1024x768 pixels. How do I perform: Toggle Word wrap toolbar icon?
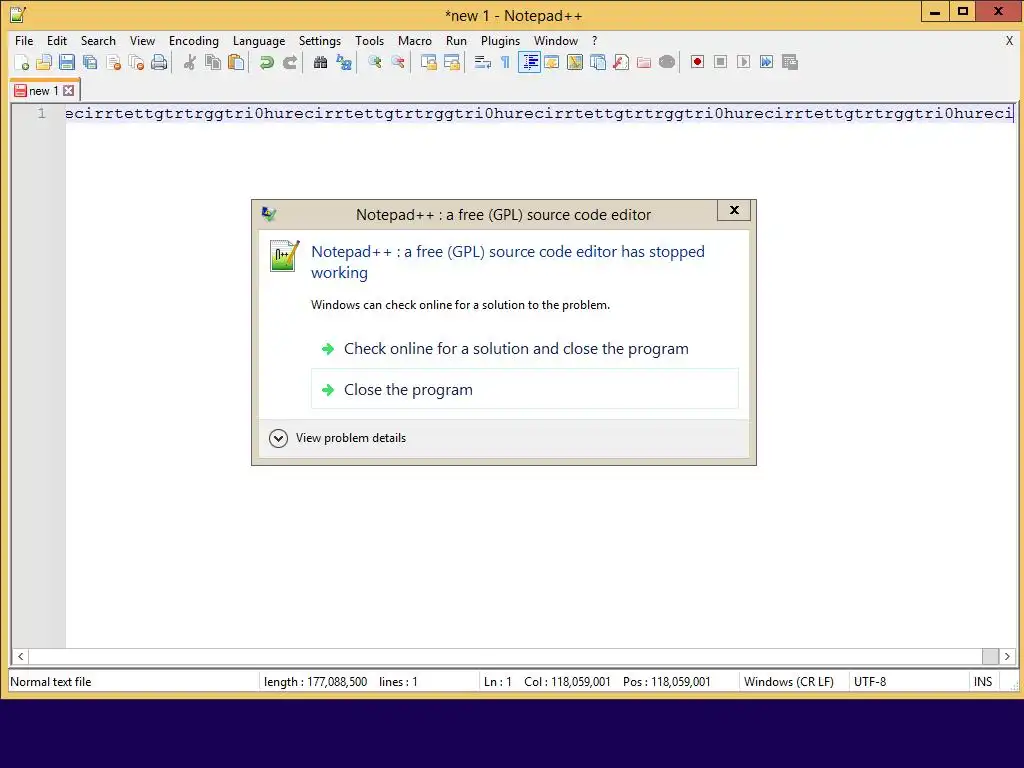(x=483, y=62)
